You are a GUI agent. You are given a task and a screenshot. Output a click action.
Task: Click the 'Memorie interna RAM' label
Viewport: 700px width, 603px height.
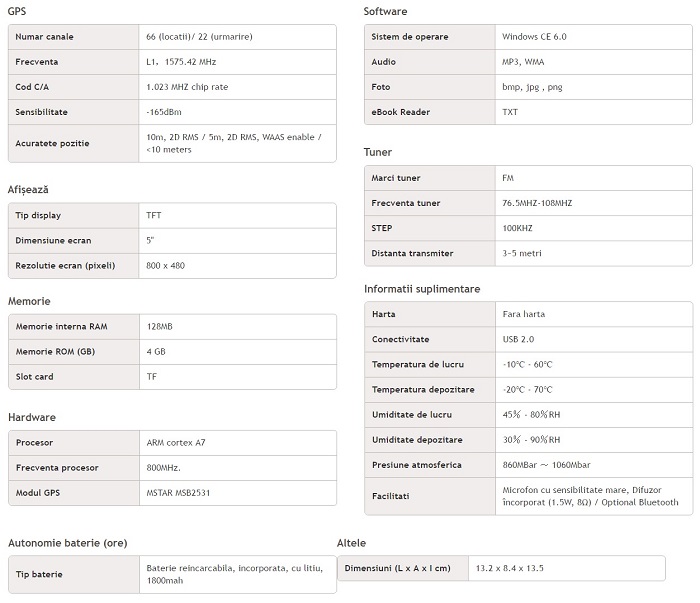(x=61, y=326)
